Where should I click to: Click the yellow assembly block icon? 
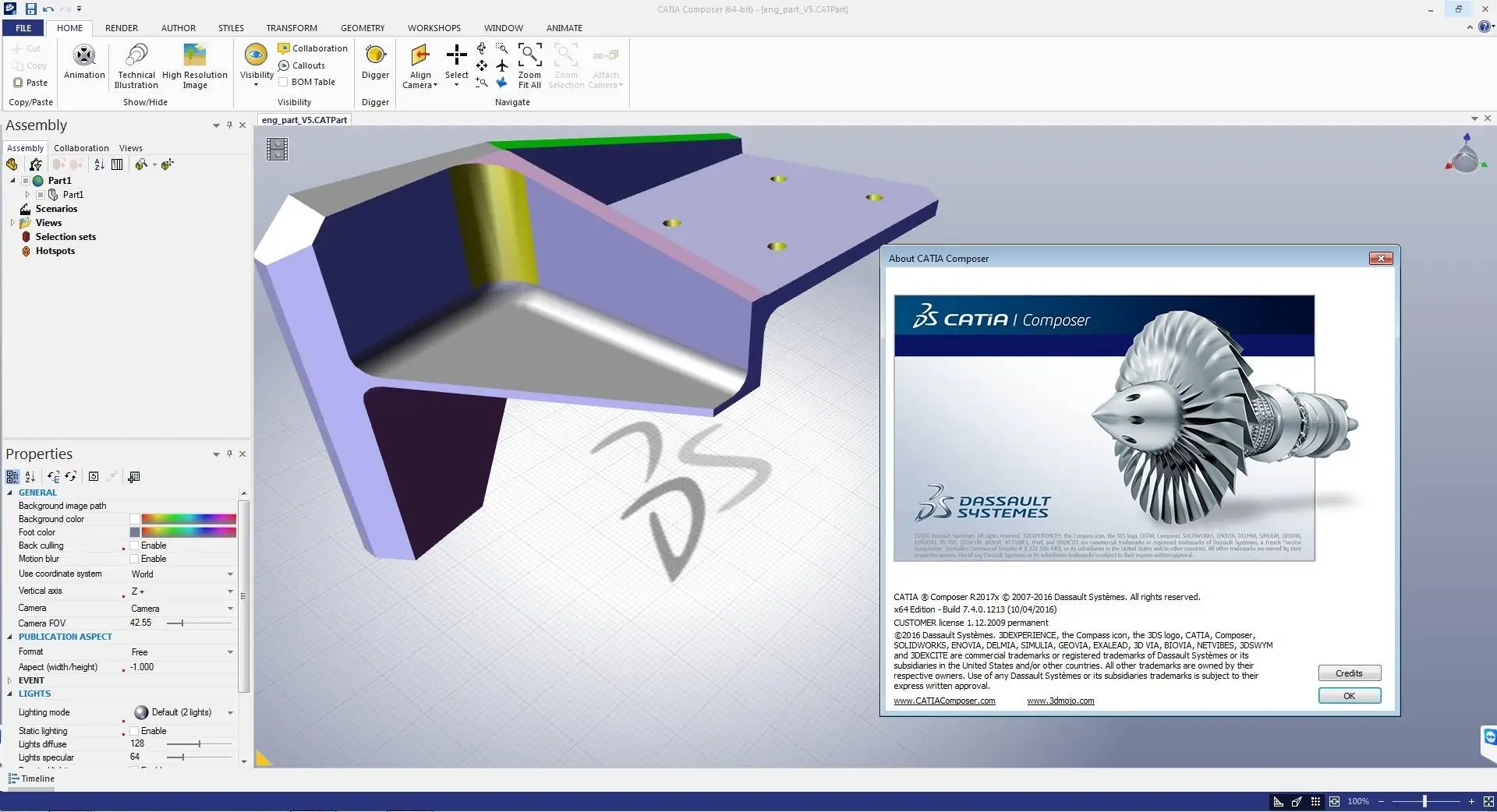coord(12,164)
